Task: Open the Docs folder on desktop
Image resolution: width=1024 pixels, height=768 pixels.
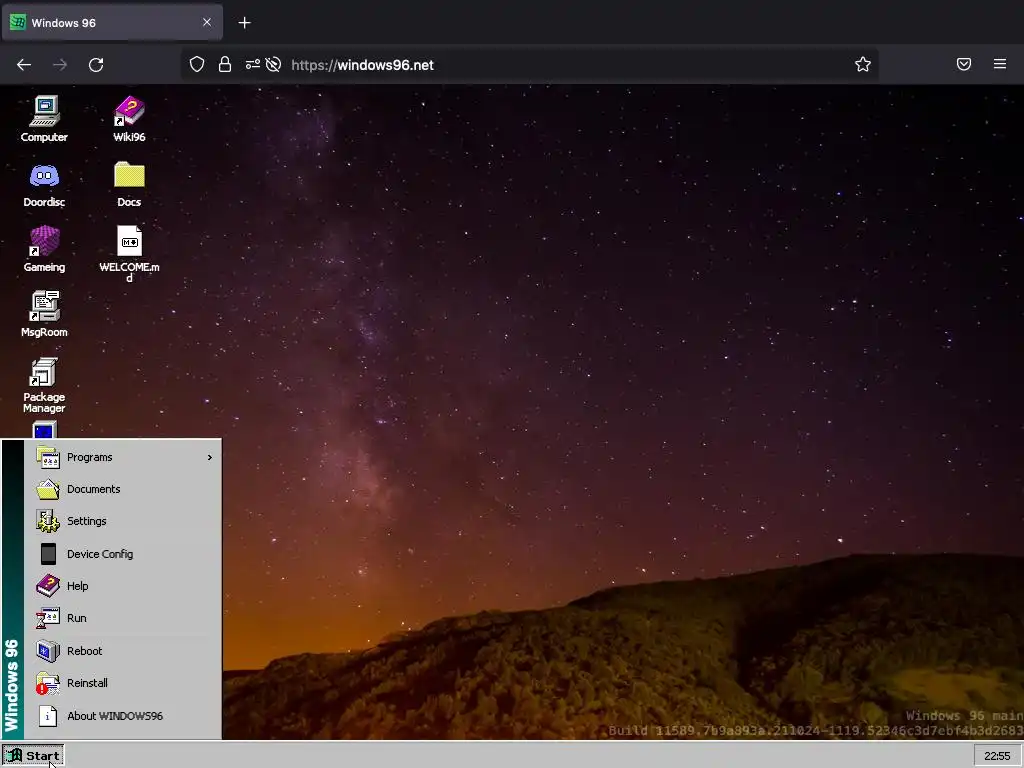Action: coord(129,184)
